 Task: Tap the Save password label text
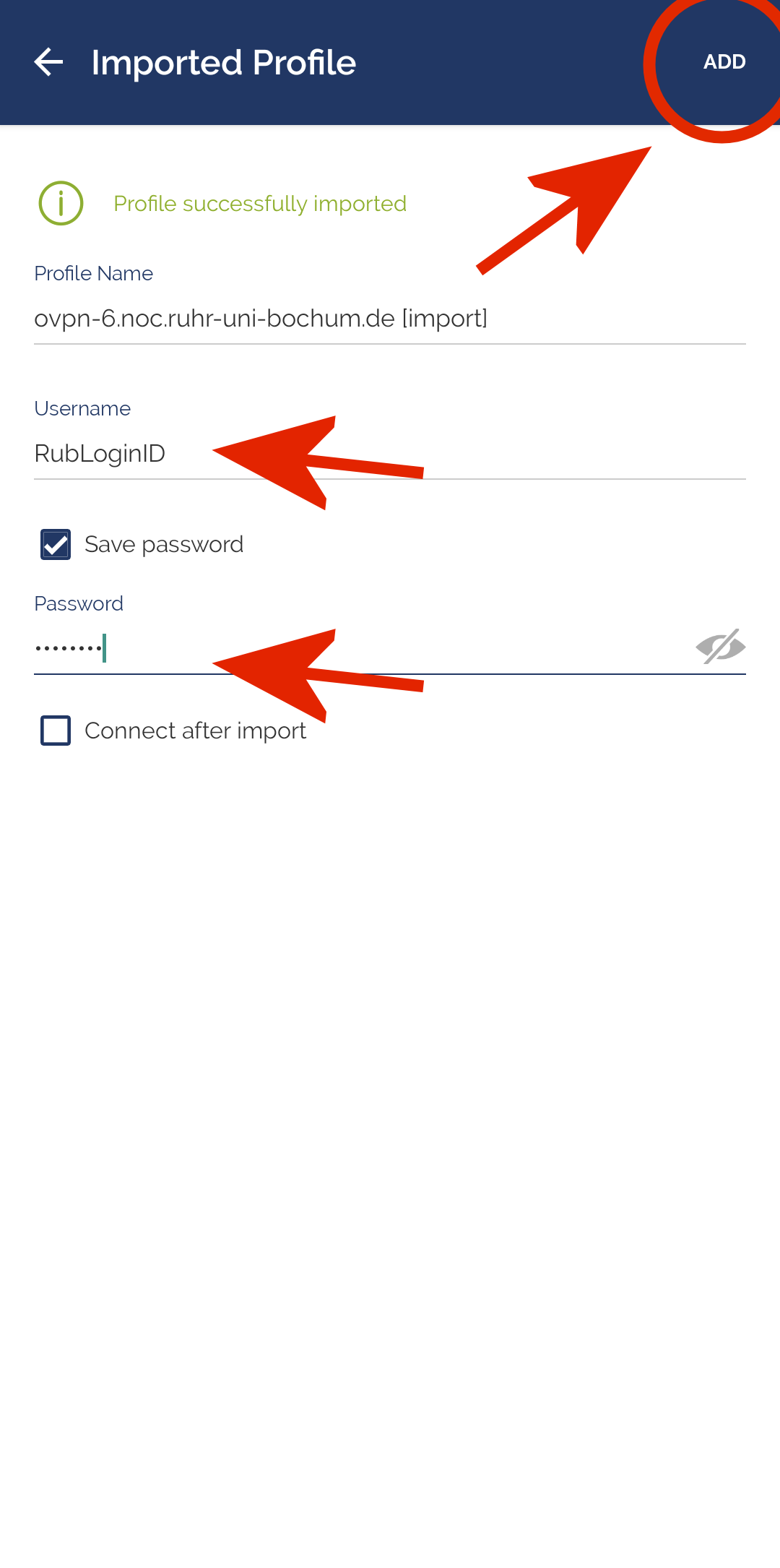[164, 545]
